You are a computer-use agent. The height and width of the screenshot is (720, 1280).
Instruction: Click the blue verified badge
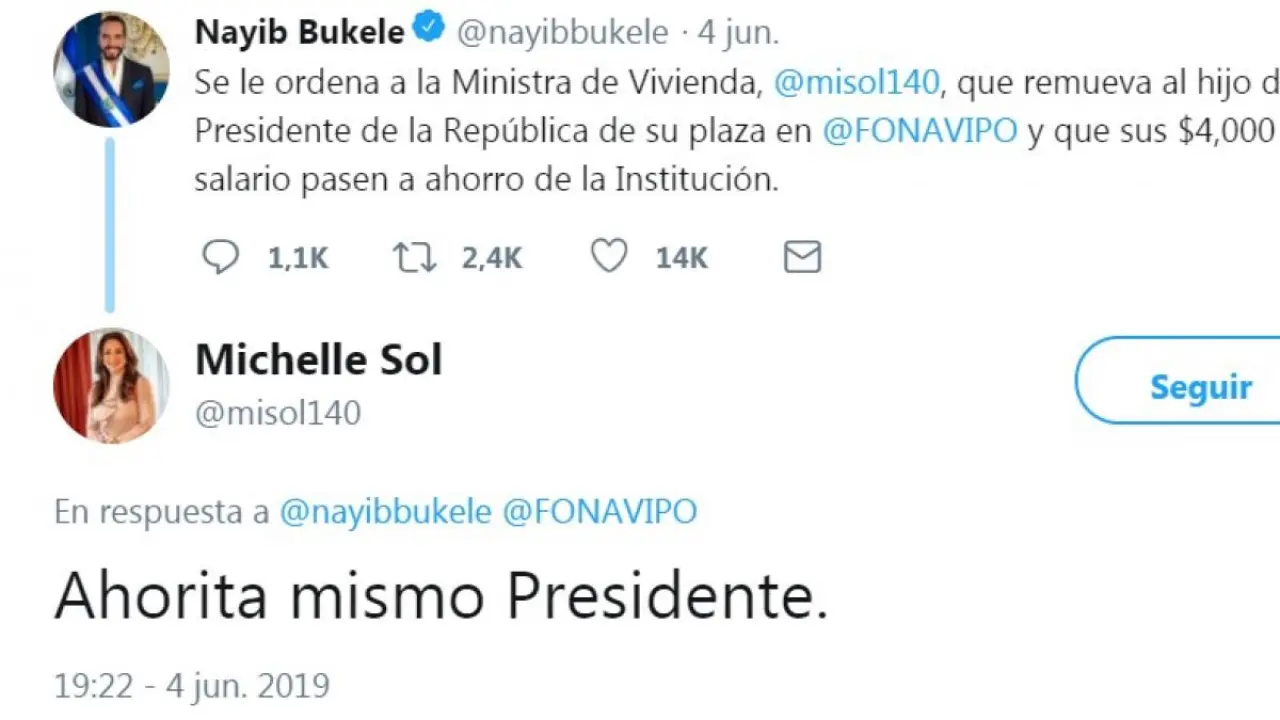[x=430, y=31]
